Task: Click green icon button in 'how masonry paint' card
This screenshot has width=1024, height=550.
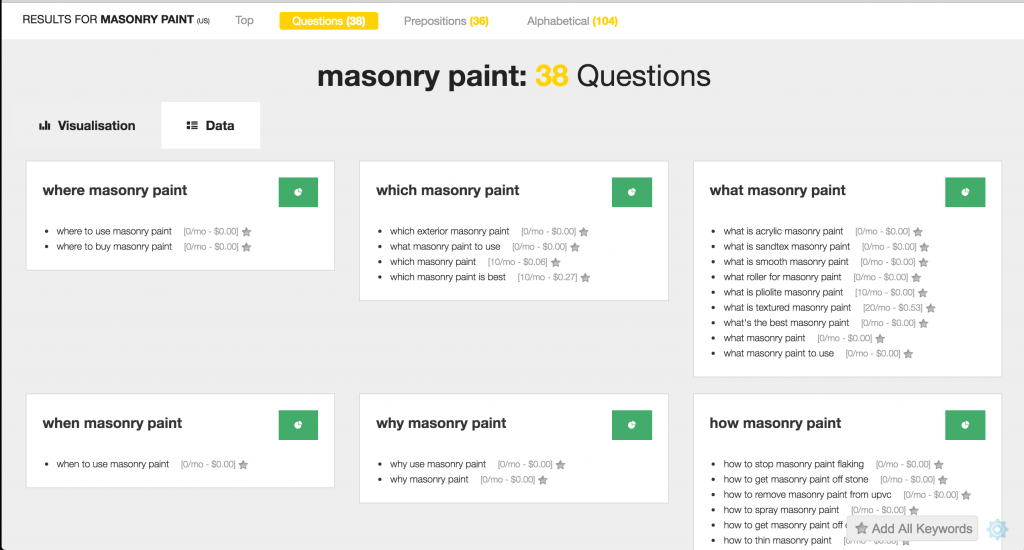Action: (965, 425)
